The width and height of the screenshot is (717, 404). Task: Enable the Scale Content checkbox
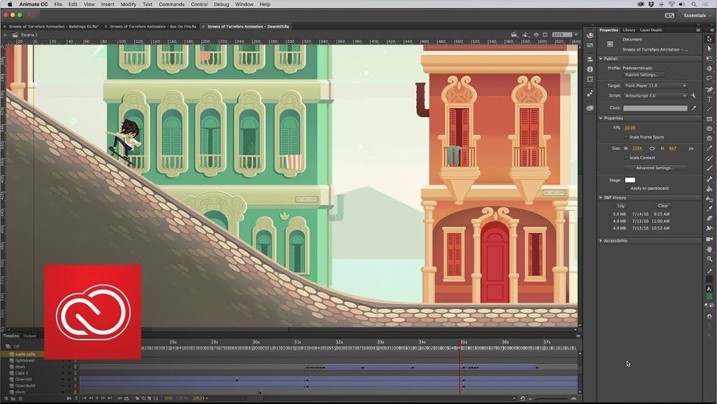pos(626,158)
